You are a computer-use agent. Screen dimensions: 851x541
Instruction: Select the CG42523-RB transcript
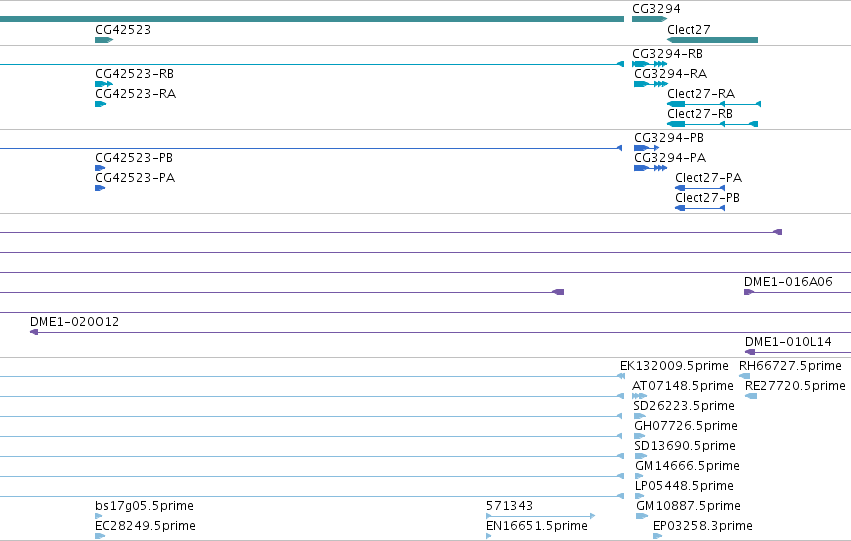point(104,84)
